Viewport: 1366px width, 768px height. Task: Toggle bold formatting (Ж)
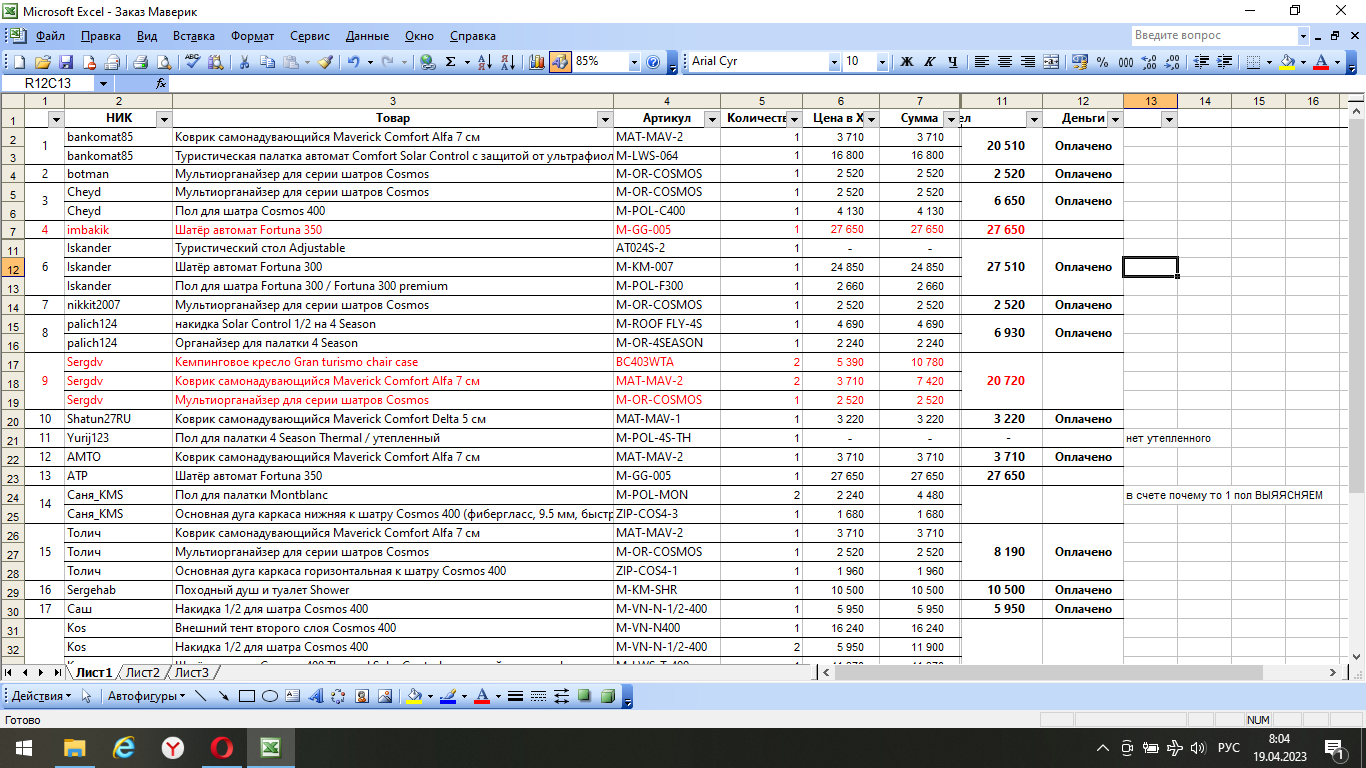(907, 62)
